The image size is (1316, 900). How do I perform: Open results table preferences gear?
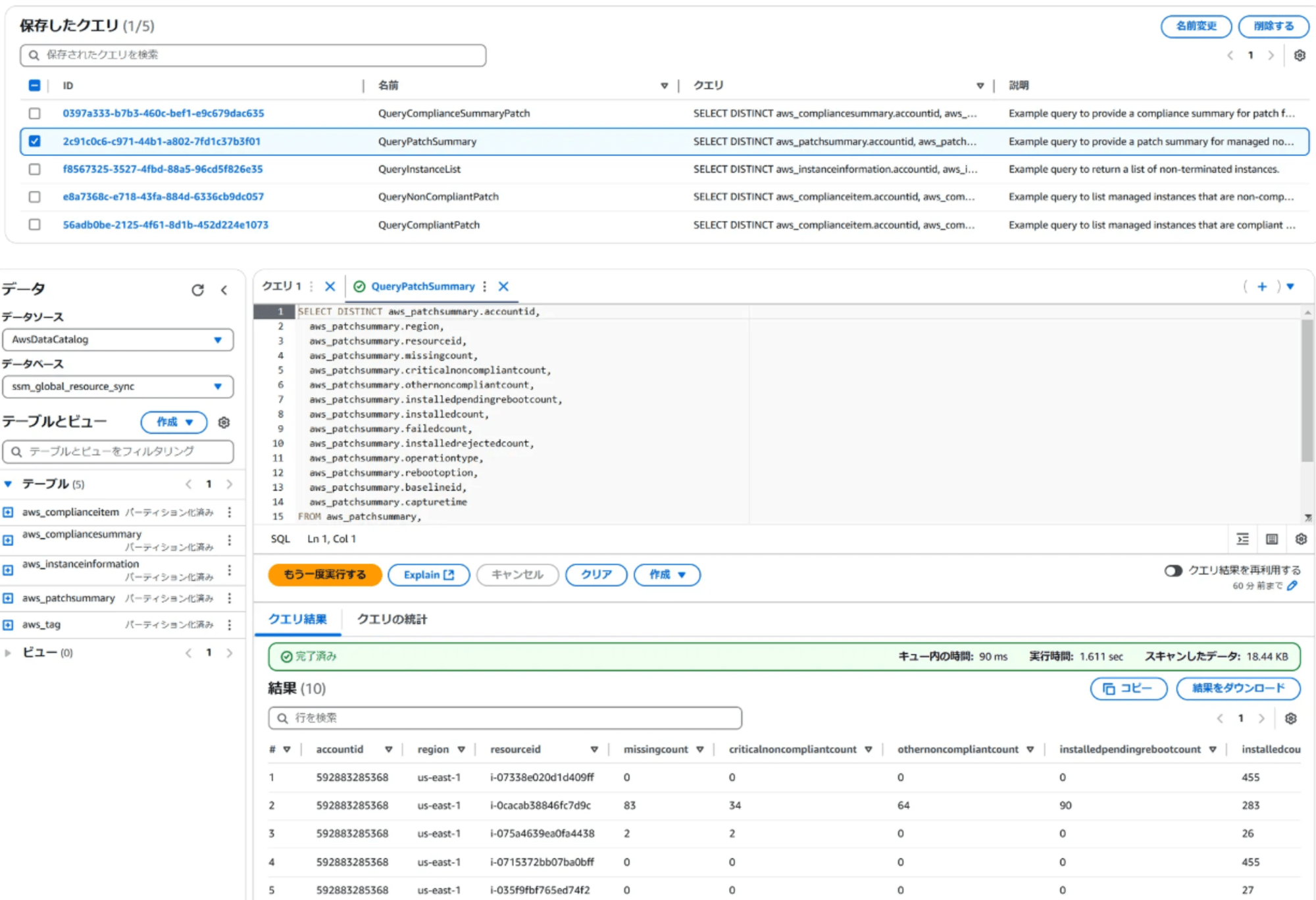1291,718
